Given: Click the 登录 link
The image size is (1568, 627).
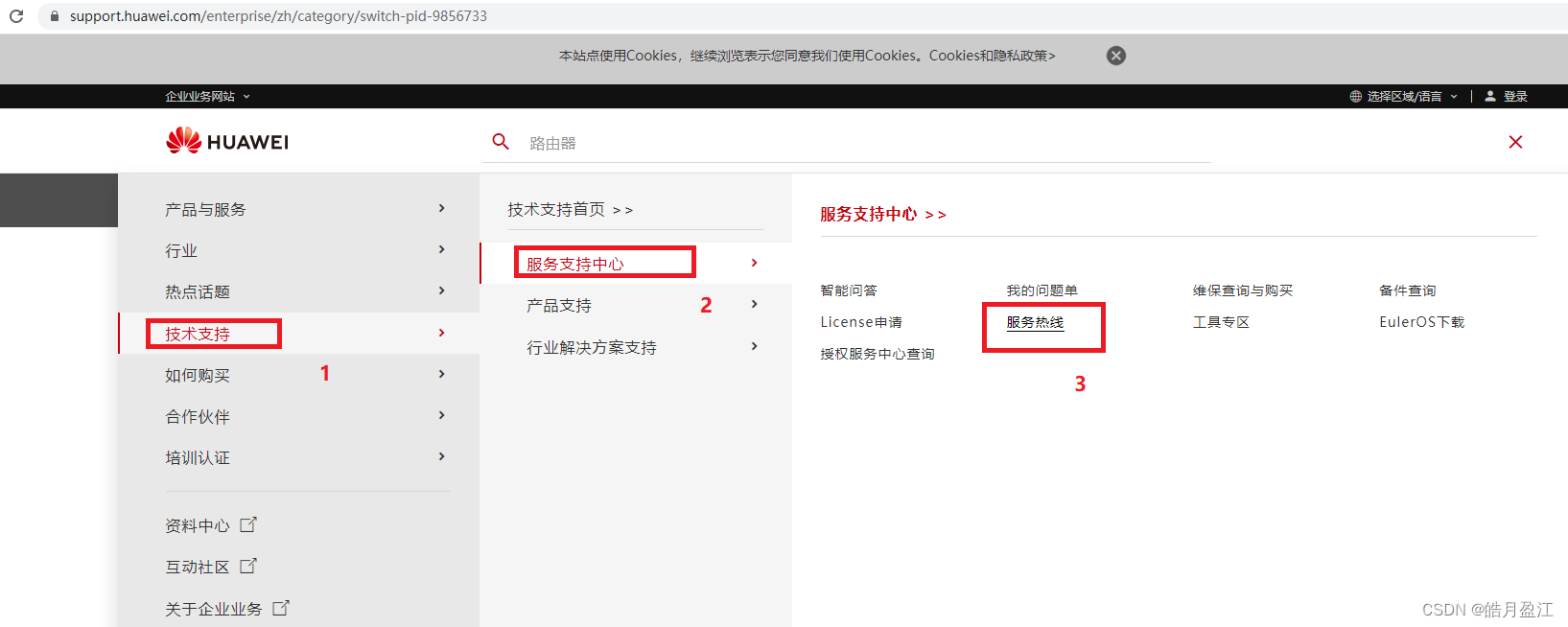Looking at the screenshot, I should [x=1515, y=97].
